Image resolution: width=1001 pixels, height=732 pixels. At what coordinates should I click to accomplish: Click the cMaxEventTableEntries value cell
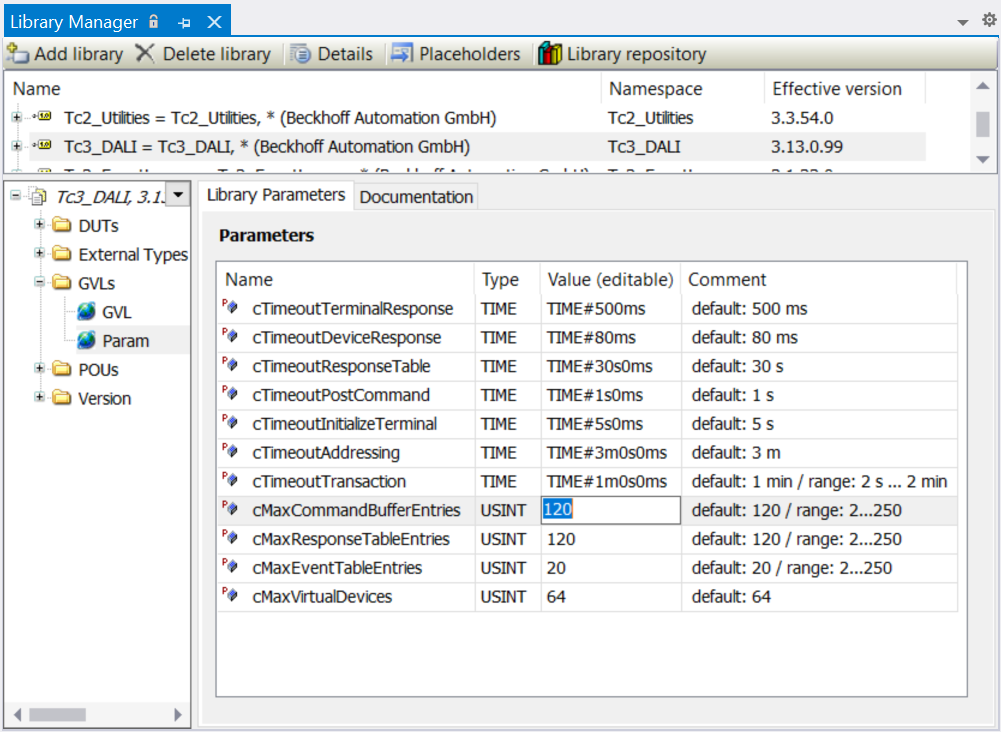click(611, 568)
